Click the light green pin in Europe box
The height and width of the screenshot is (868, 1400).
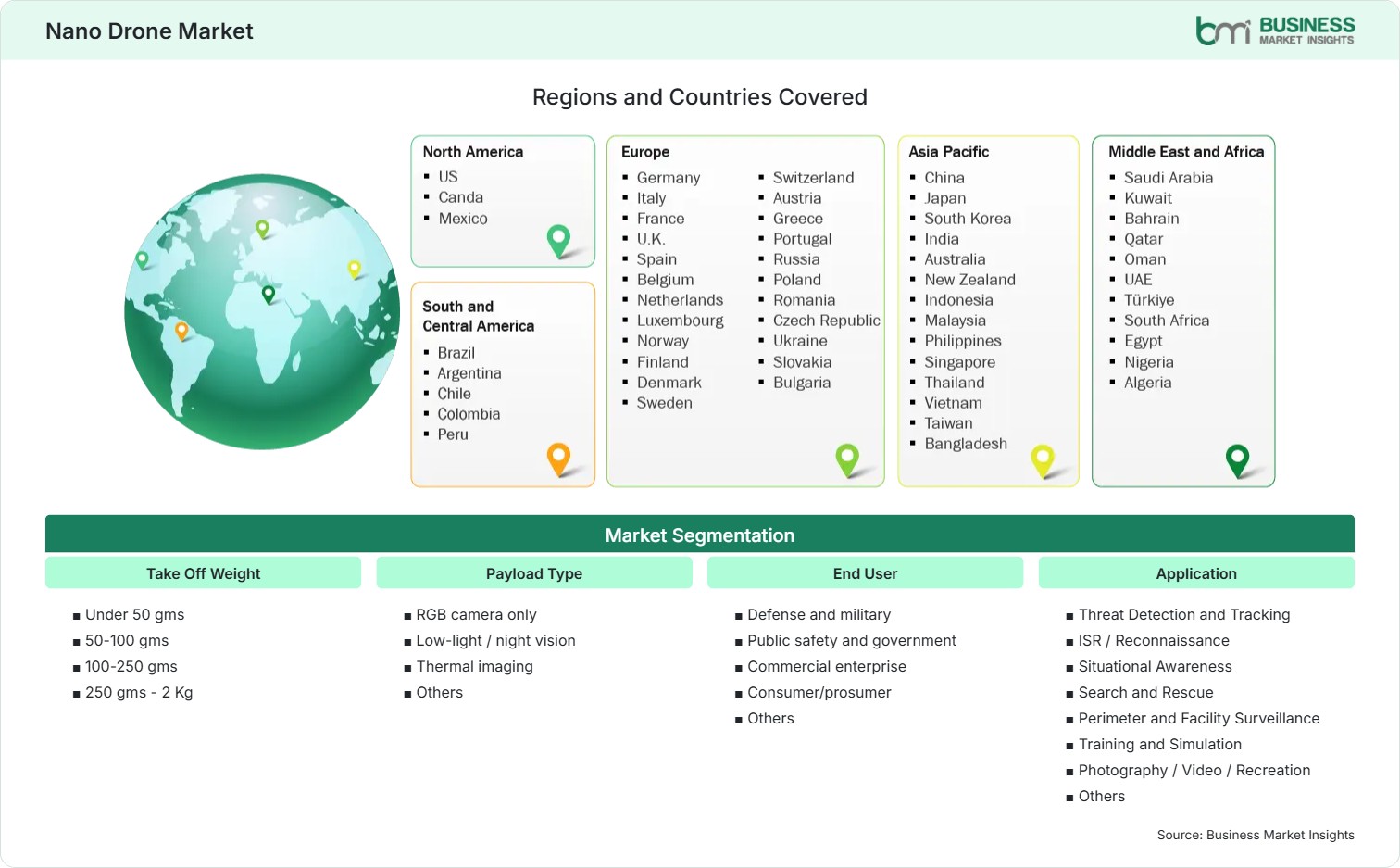(847, 459)
